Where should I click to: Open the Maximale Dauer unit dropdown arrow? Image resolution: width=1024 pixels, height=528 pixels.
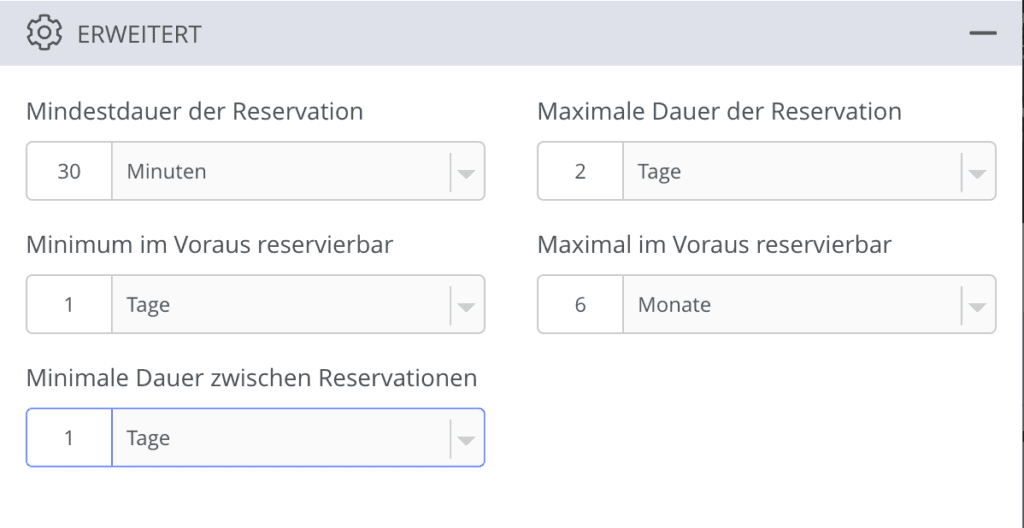pyautogui.click(x=977, y=173)
